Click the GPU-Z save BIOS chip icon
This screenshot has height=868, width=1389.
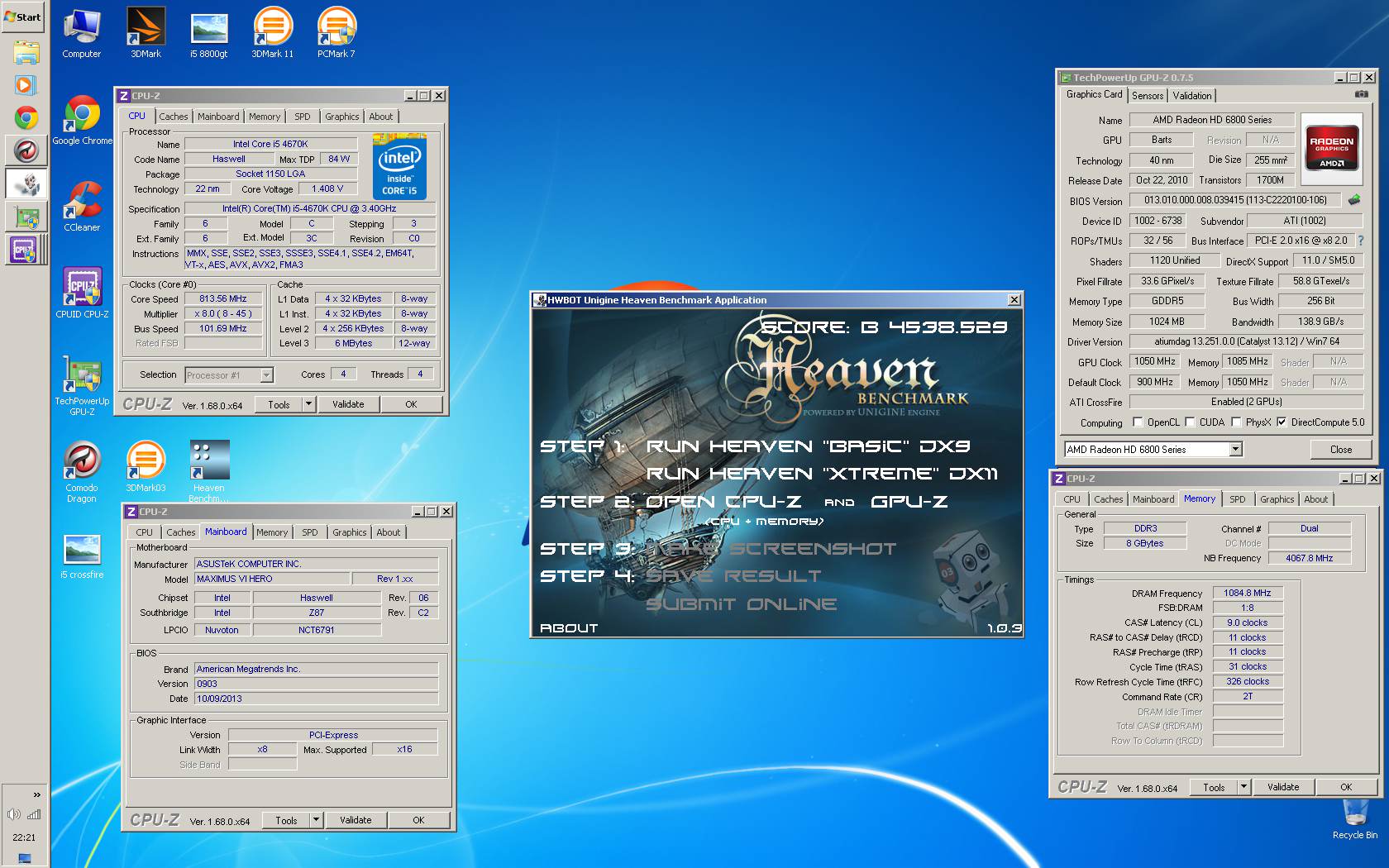point(1354,199)
